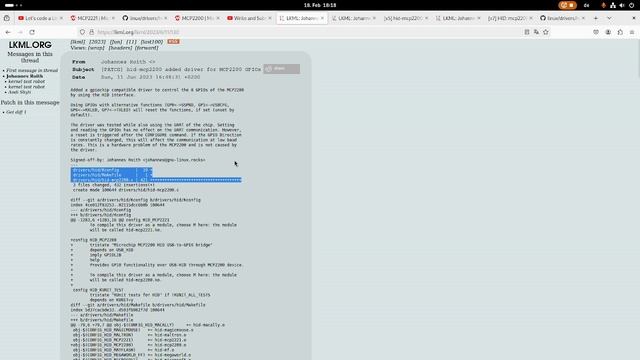Click the highlighted 'drivers/hid/Kconfig' diffstat line

(x=111, y=170)
